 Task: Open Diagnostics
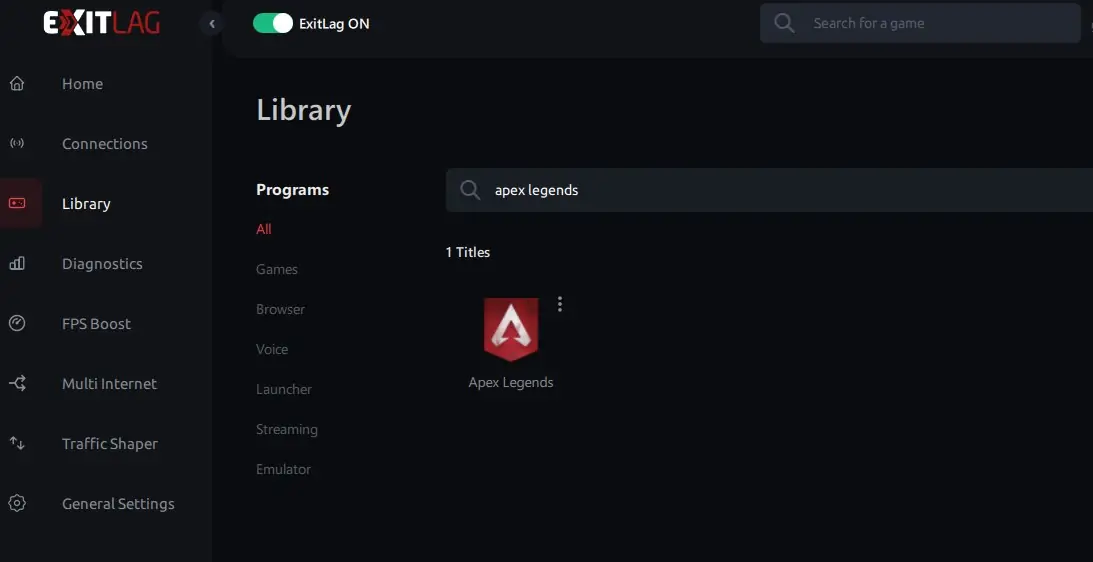(102, 264)
